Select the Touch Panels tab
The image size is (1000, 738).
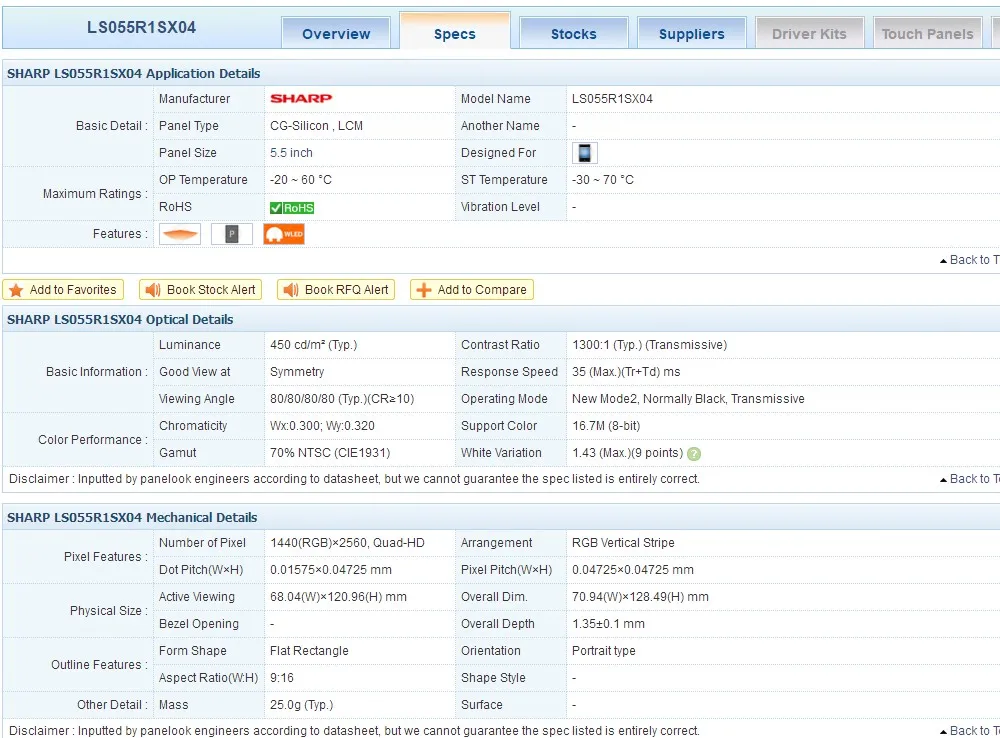pos(927,33)
